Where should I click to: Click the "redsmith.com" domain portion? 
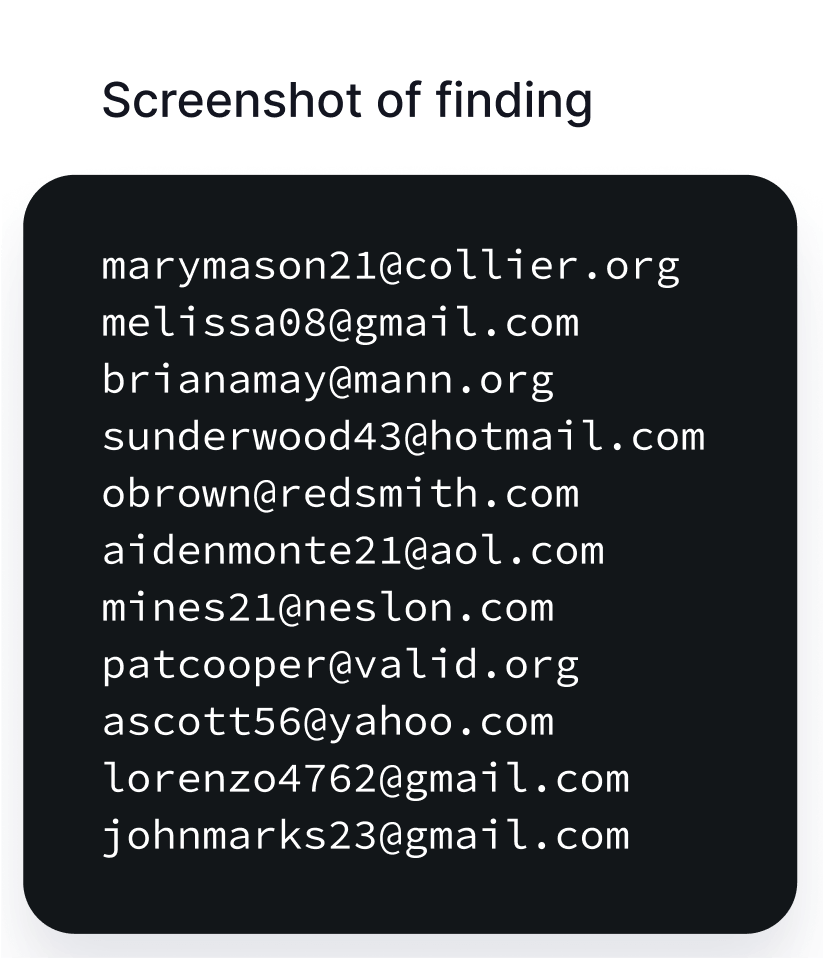coord(429,494)
